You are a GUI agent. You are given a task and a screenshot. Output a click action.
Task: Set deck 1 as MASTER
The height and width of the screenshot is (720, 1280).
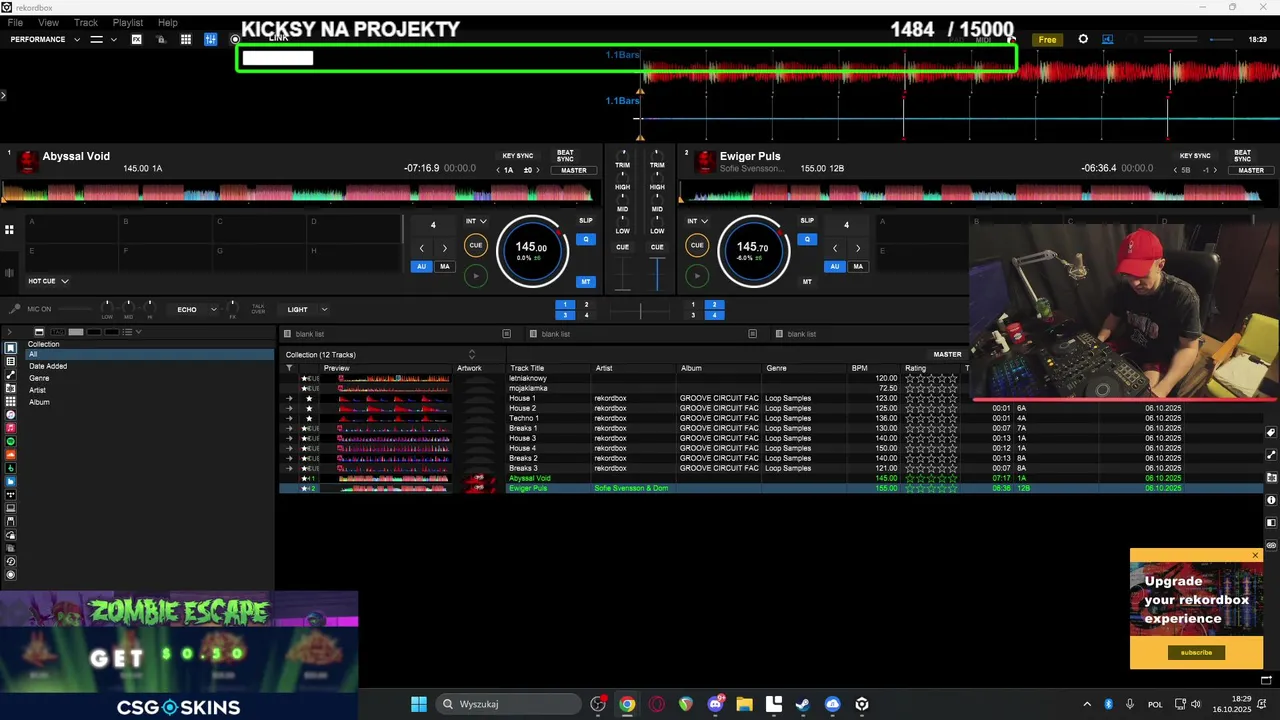[x=574, y=170]
